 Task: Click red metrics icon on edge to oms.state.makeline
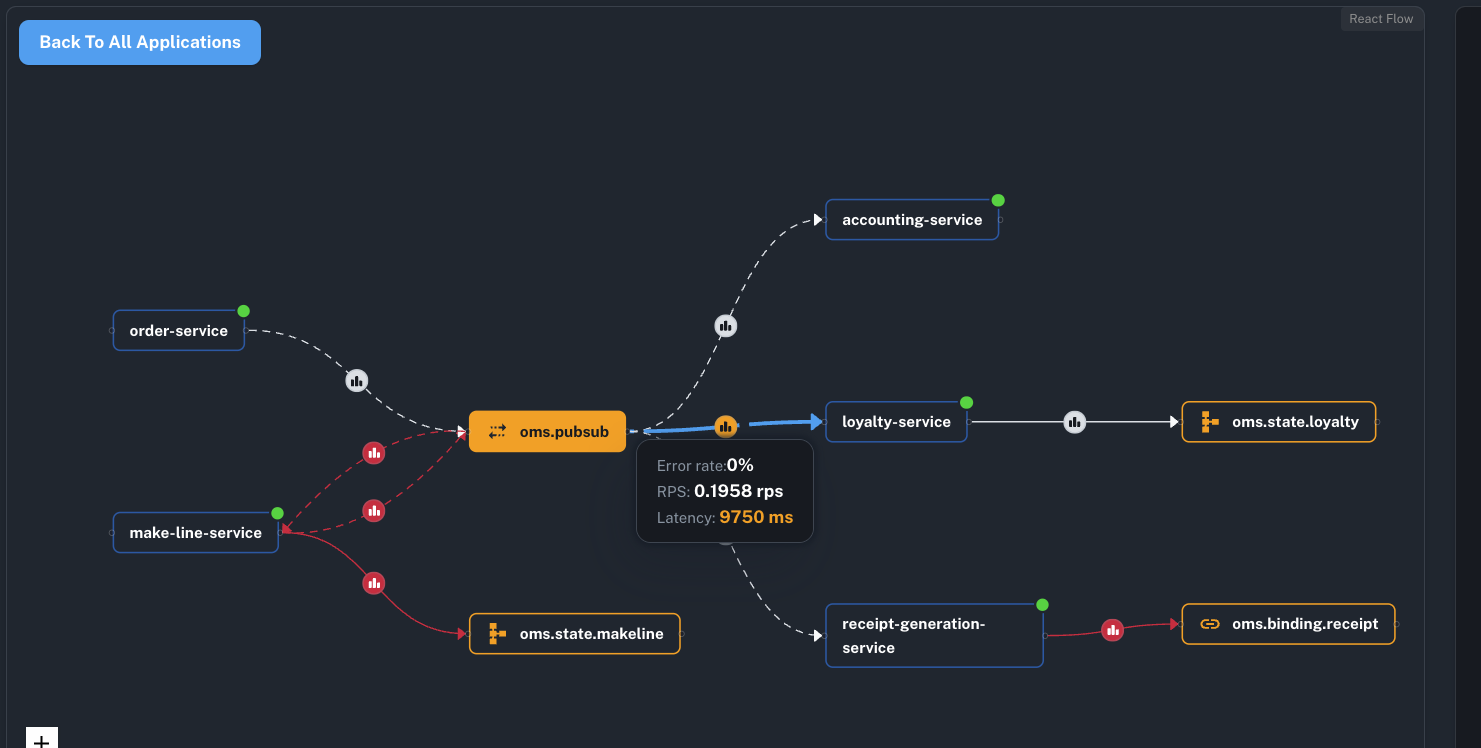[374, 583]
